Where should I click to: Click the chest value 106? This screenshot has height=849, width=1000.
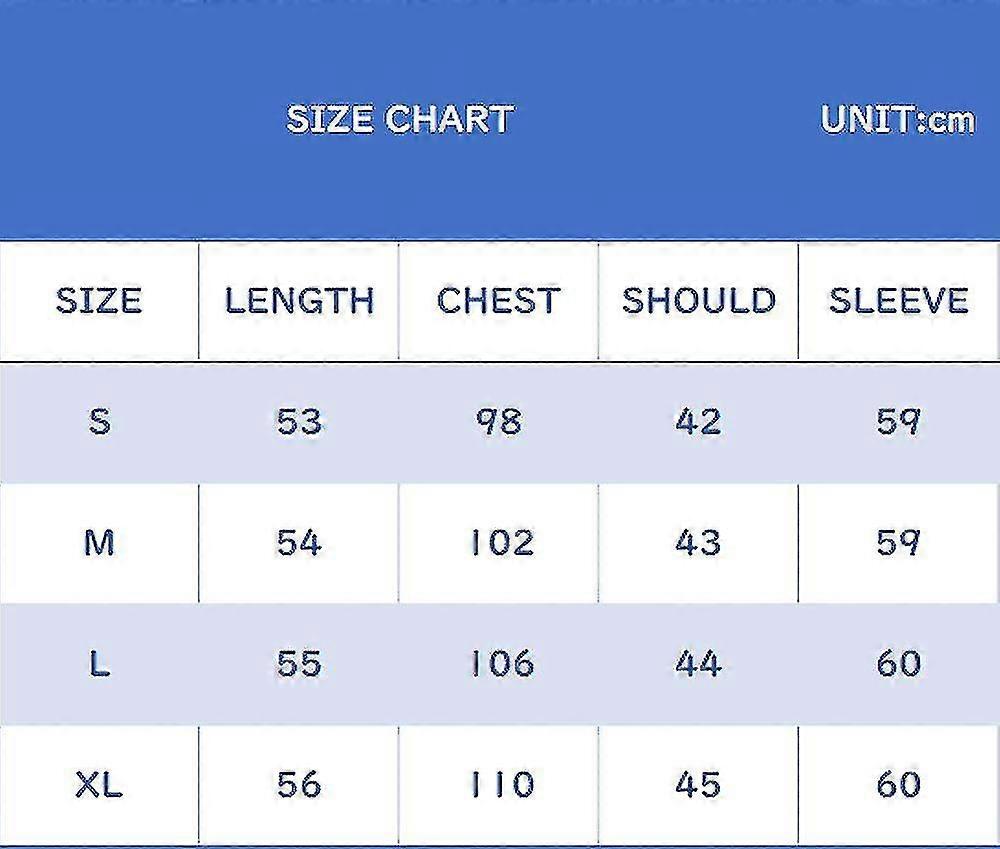[x=502, y=663]
